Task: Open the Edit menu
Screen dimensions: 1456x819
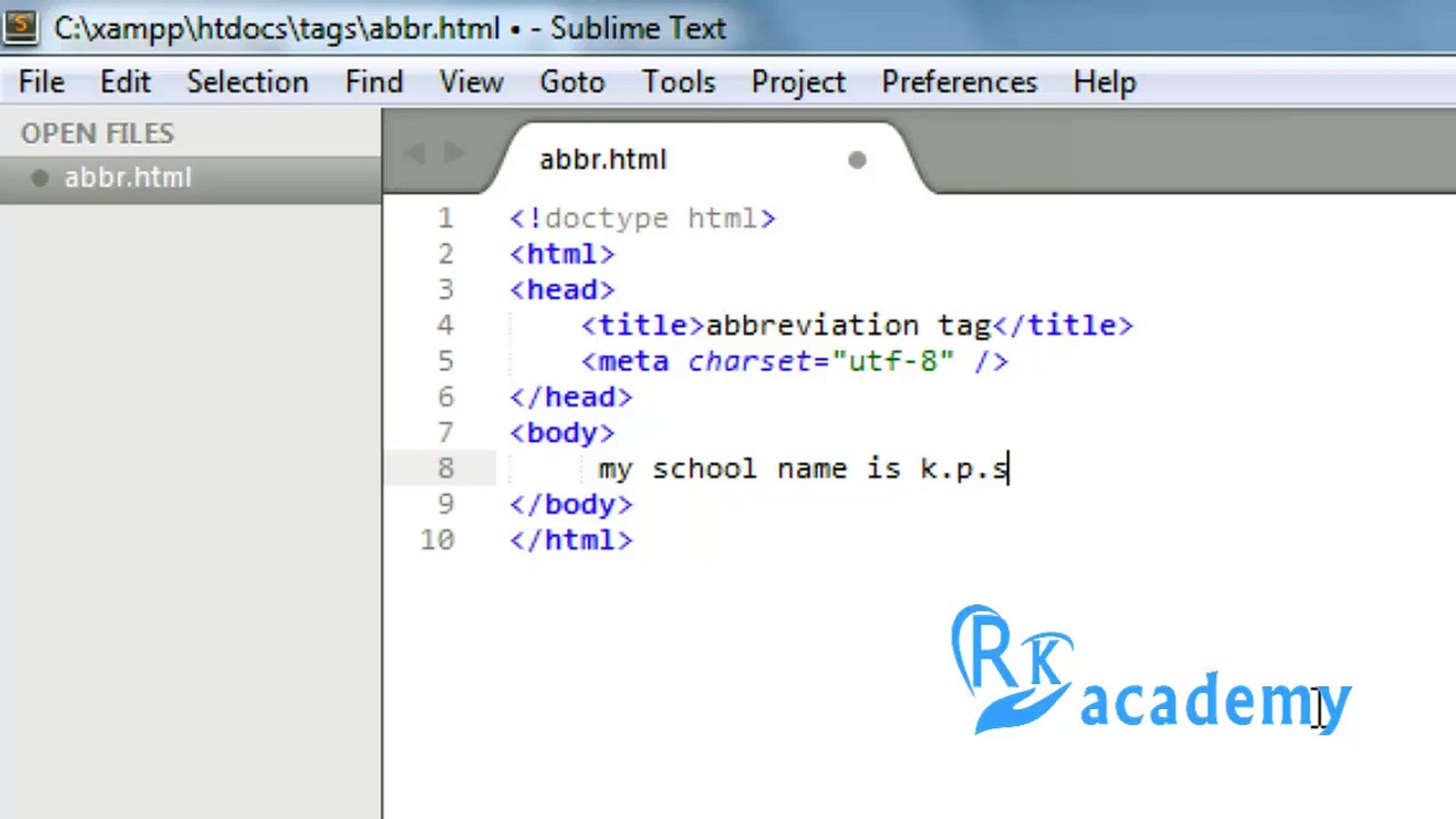Action: (x=125, y=82)
